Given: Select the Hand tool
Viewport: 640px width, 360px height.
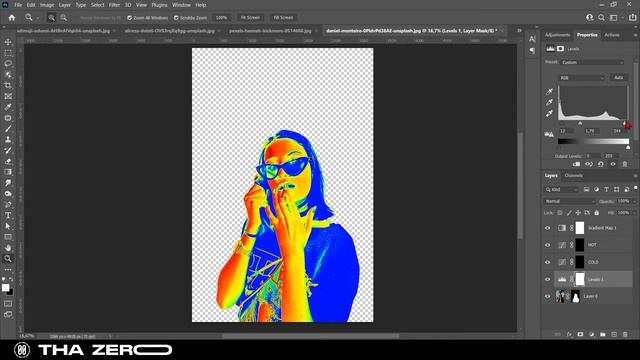Looking at the screenshot, I should (x=8, y=248).
